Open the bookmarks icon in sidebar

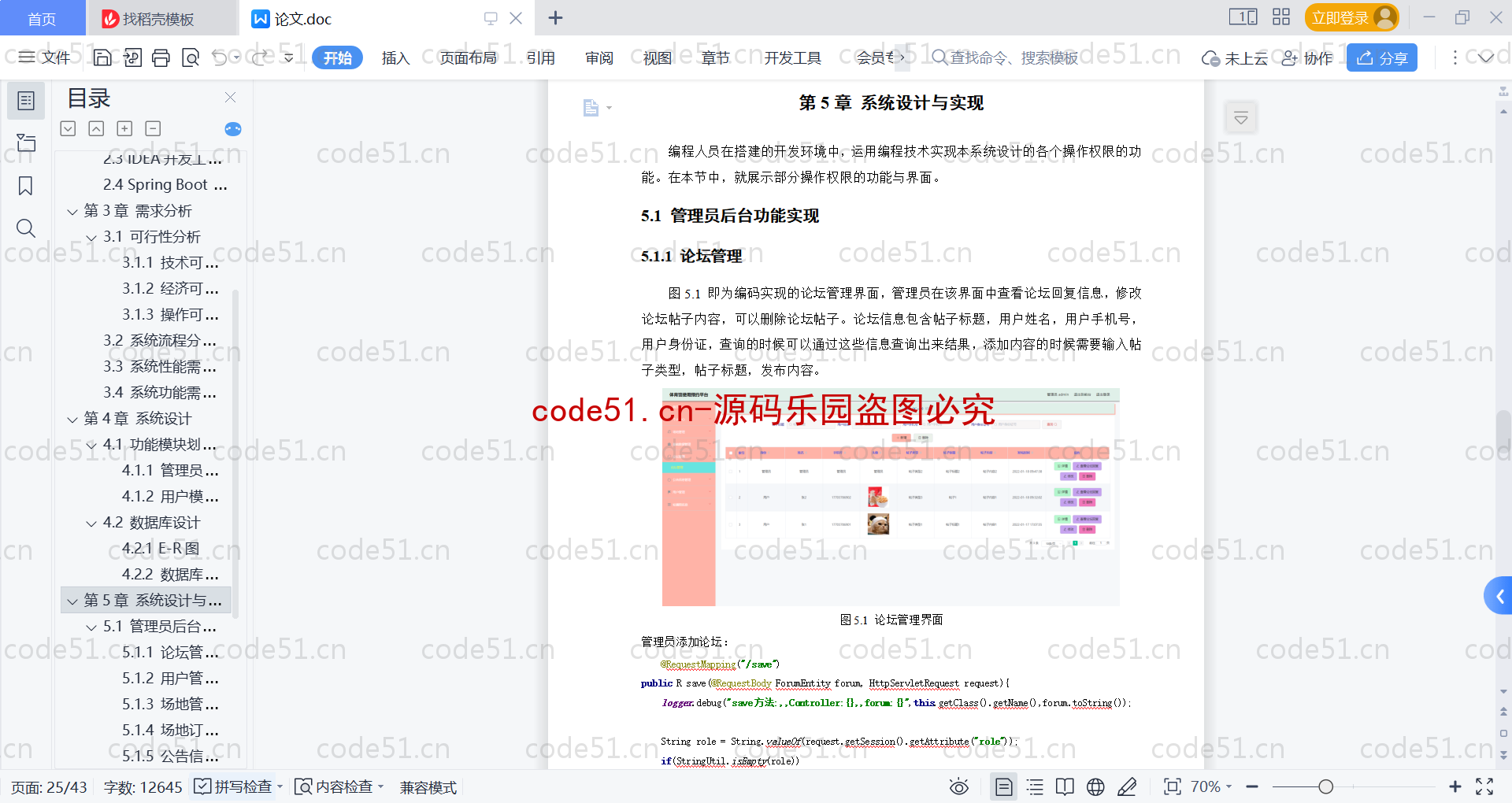26,186
